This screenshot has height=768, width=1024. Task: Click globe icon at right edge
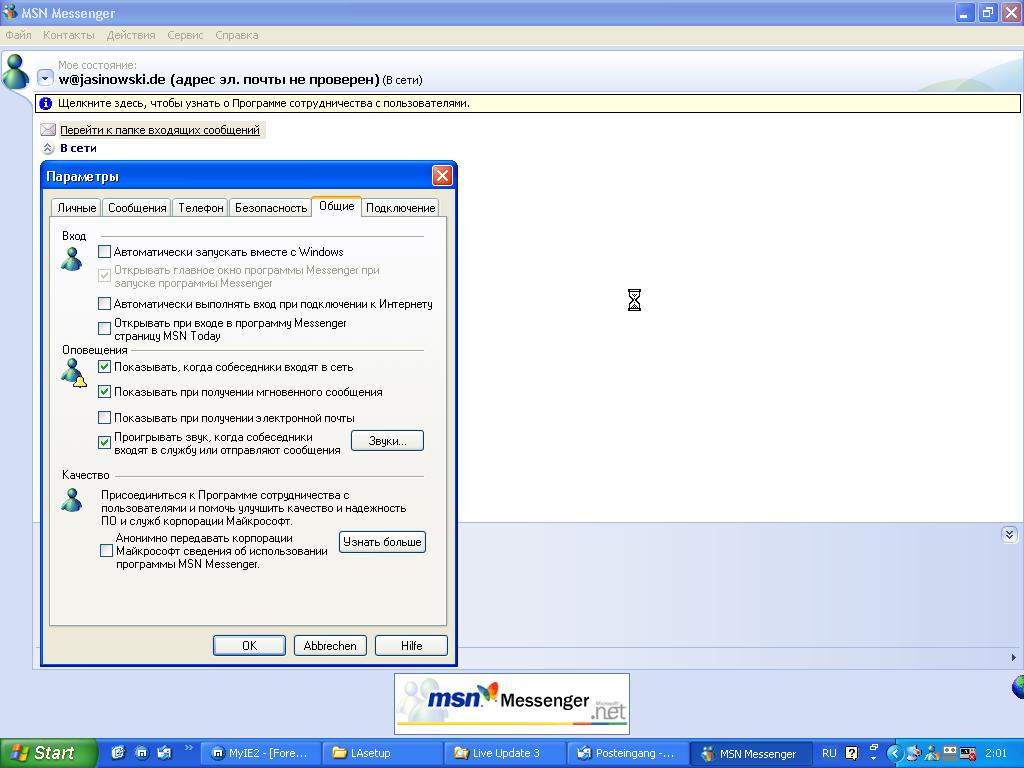click(x=1017, y=687)
